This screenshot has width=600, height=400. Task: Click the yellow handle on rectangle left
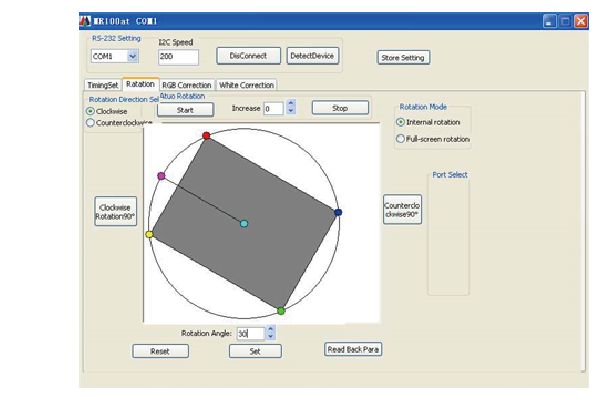(150, 234)
